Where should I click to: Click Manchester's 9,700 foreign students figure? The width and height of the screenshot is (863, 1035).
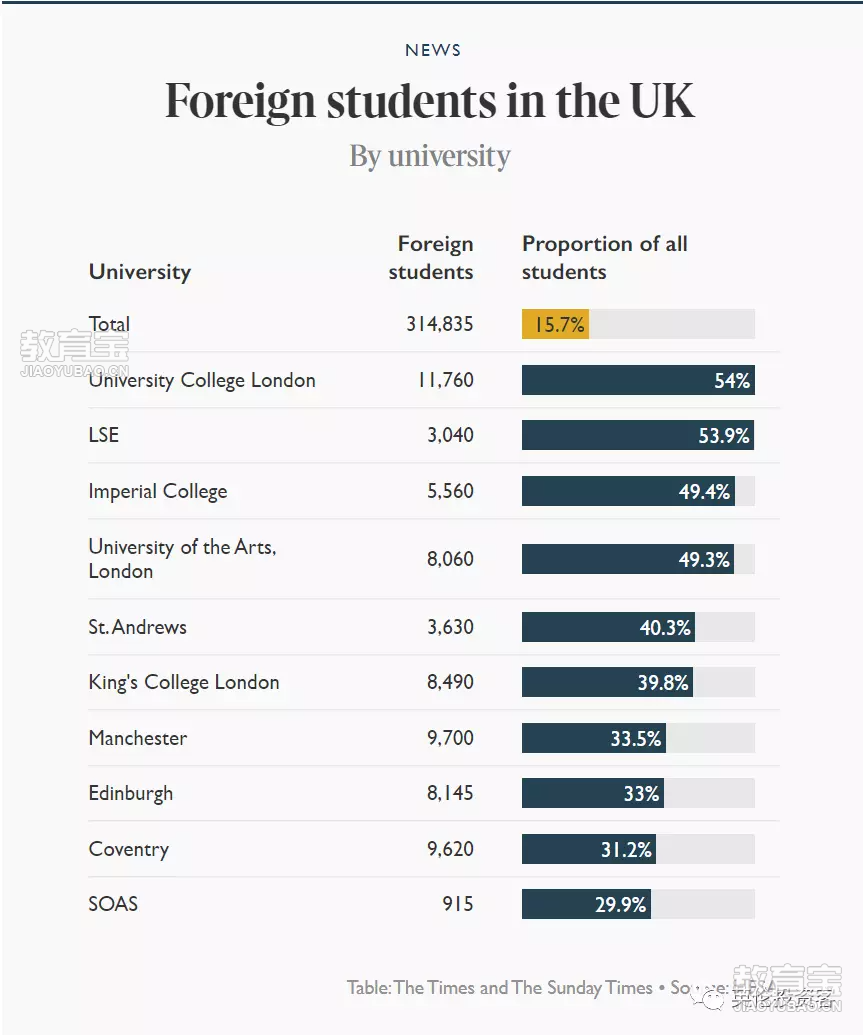click(450, 738)
